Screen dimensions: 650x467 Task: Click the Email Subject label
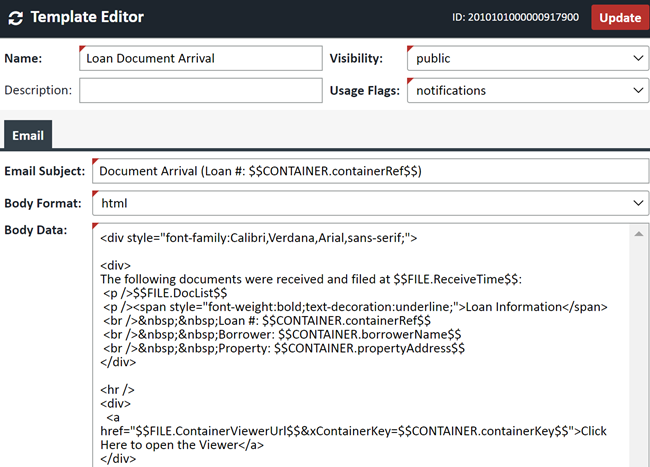tap(44, 171)
